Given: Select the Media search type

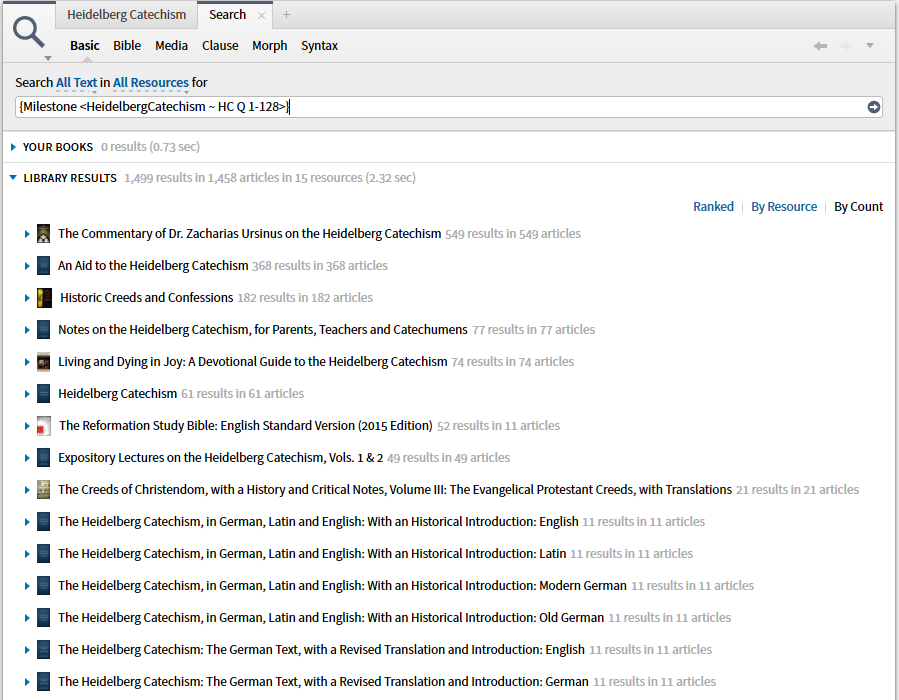Looking at the screenshot, I should coord(171,45).
